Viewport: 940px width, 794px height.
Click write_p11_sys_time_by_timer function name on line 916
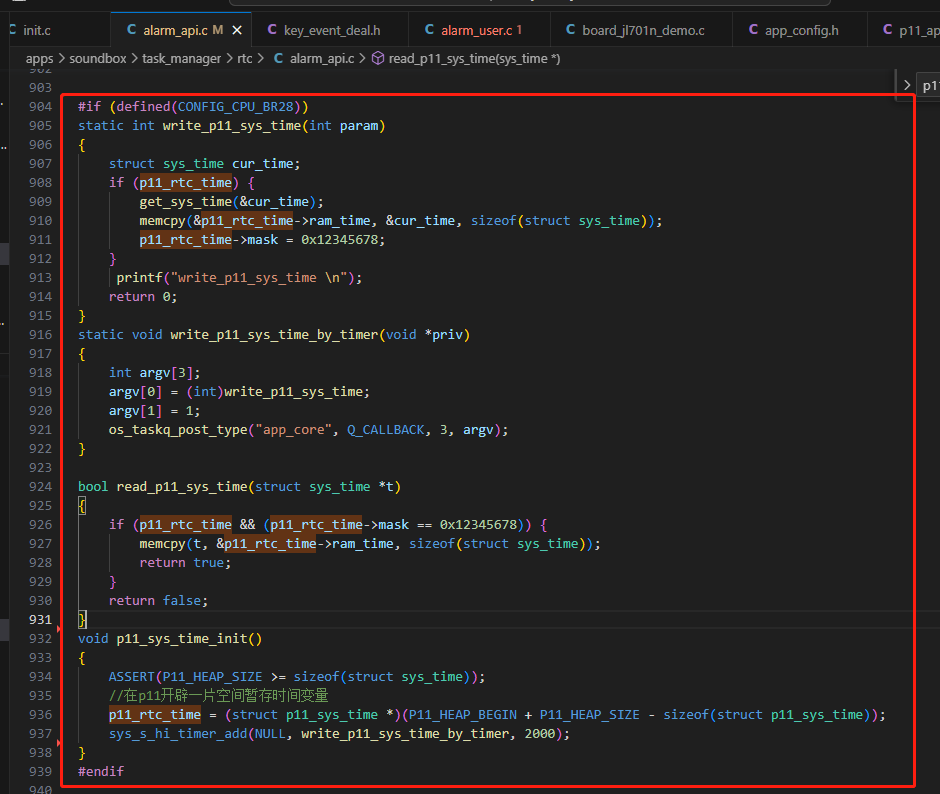pyautogui.click(x=274, y=335)
